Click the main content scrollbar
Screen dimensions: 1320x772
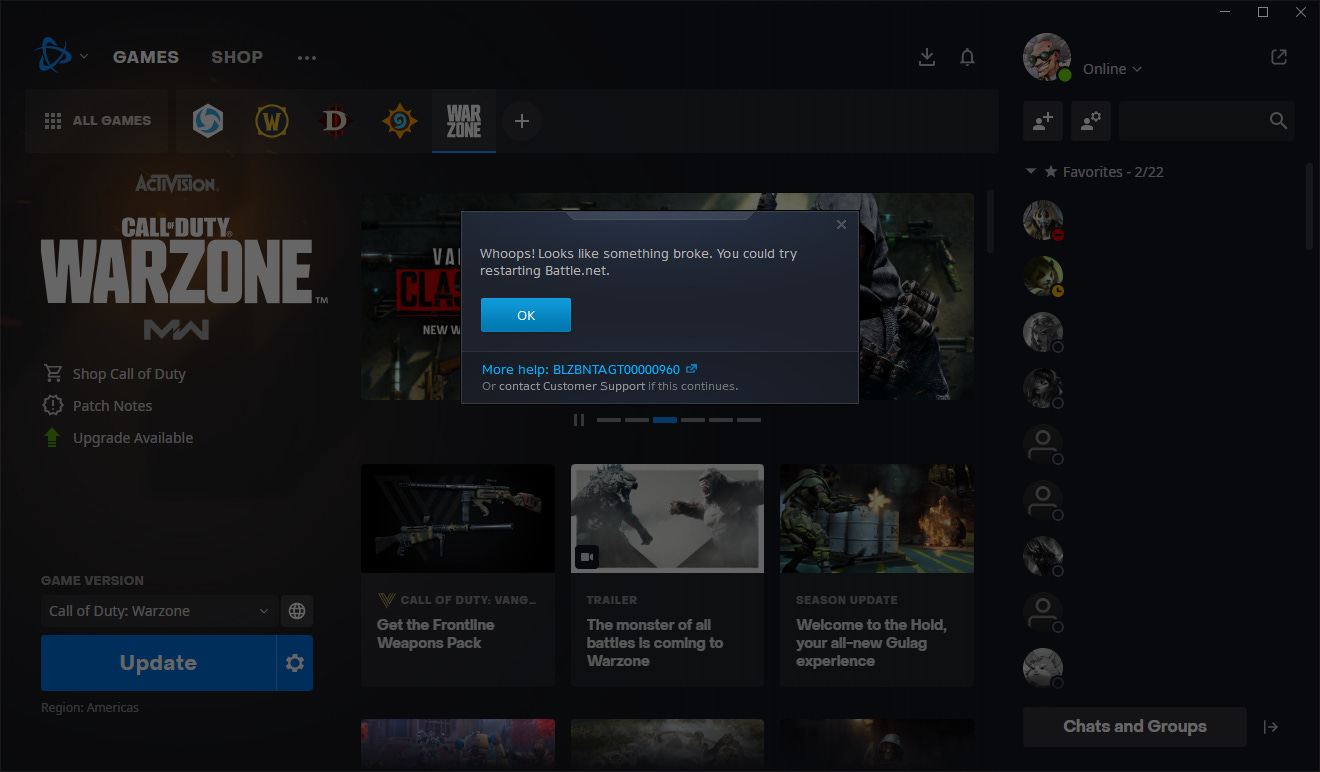click(990, 222)
